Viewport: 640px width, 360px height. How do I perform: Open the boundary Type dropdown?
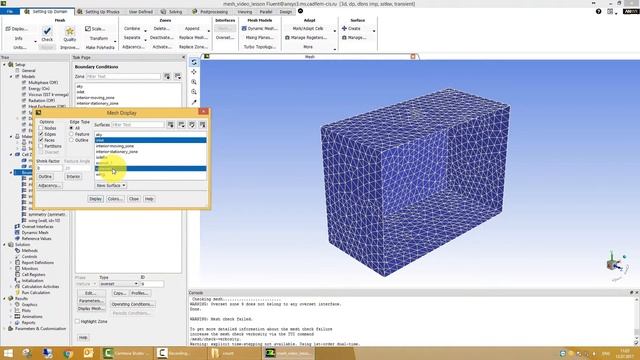pyautogui.click(x=118, y=284)
